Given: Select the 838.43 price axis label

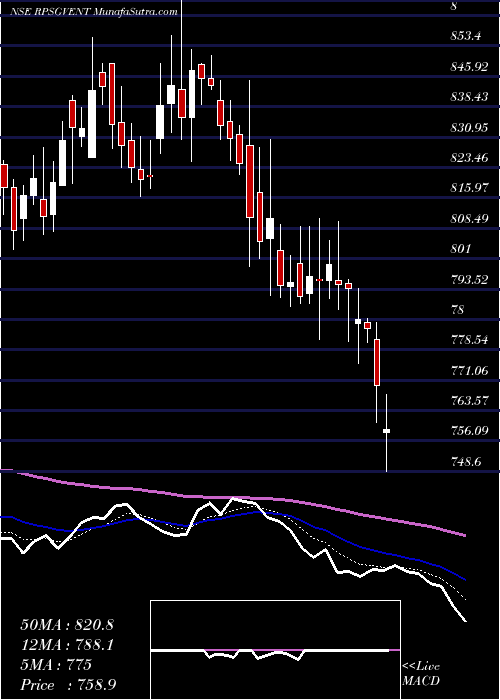Looking at the screenshot, I should click(469, 97).
